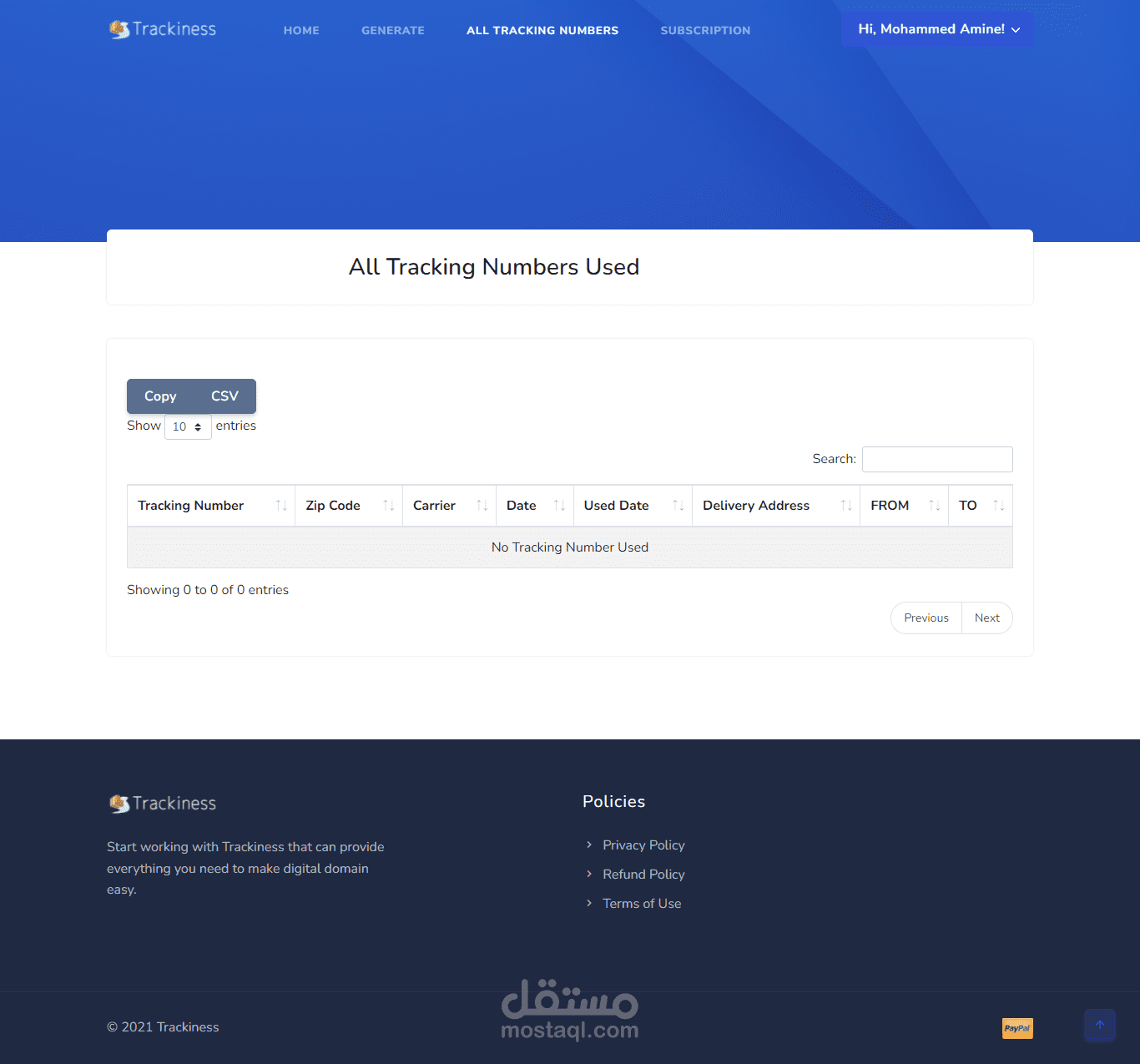Click the back-to-top arrow button
Screen dimensions: 1140x1064
point(1100,1026)
